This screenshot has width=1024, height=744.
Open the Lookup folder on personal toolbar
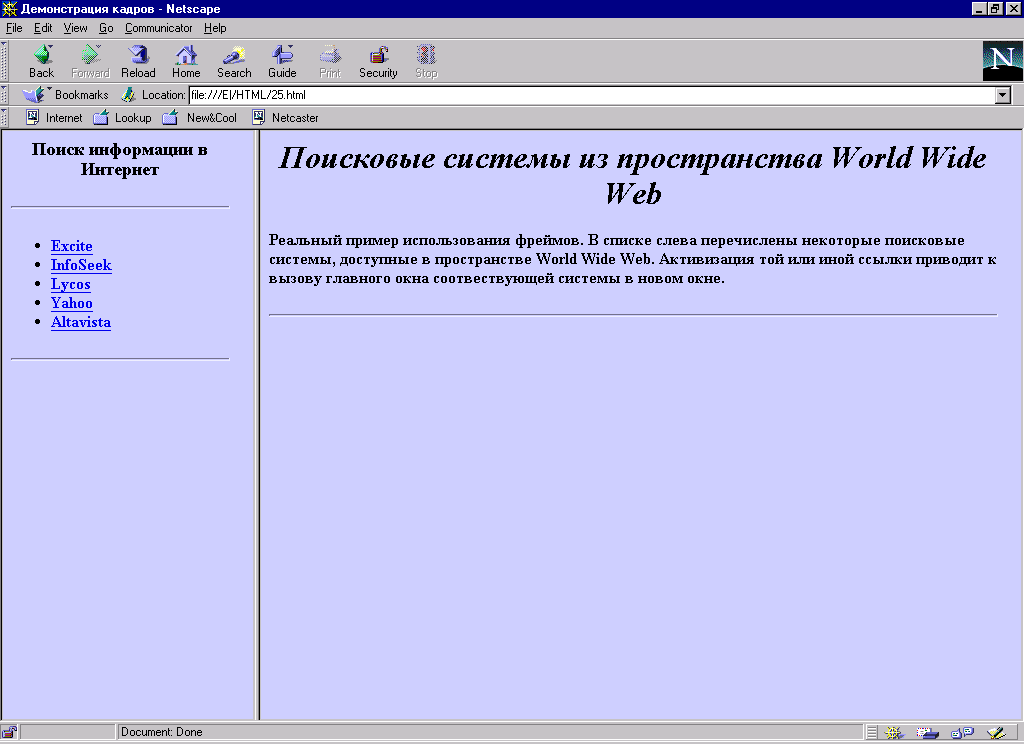tap(122, 118)
